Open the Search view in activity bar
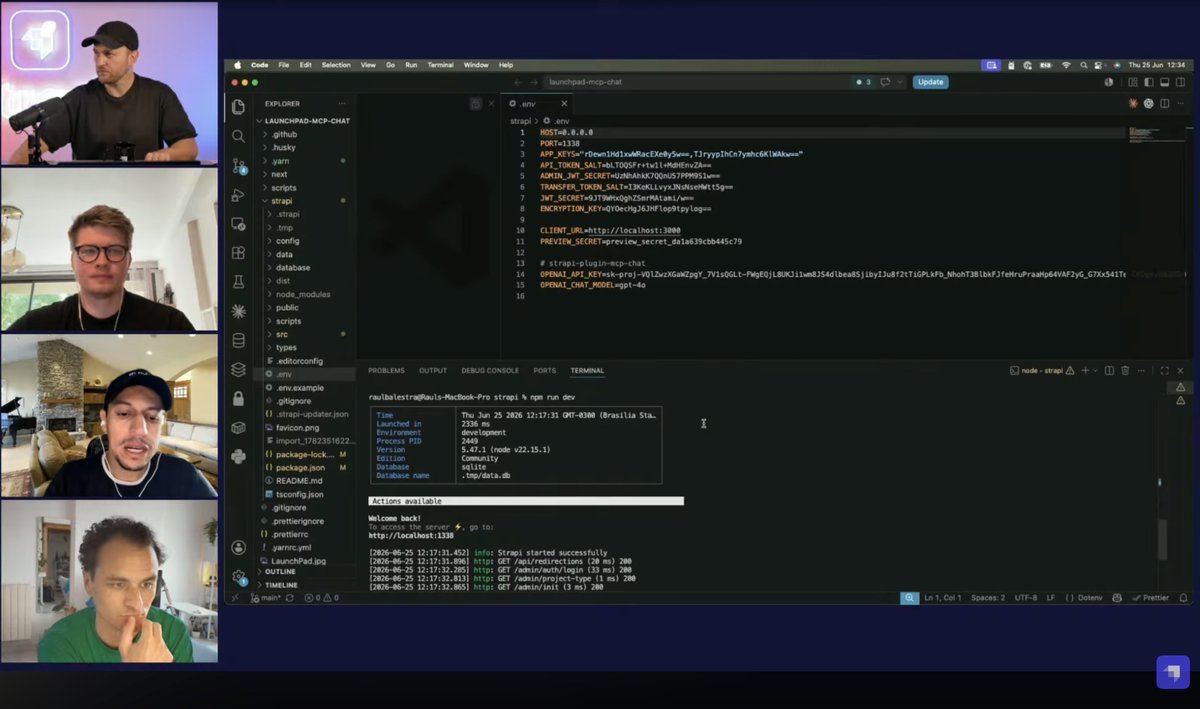This screenshot has height=709, width=1200. tap(238, 136)
